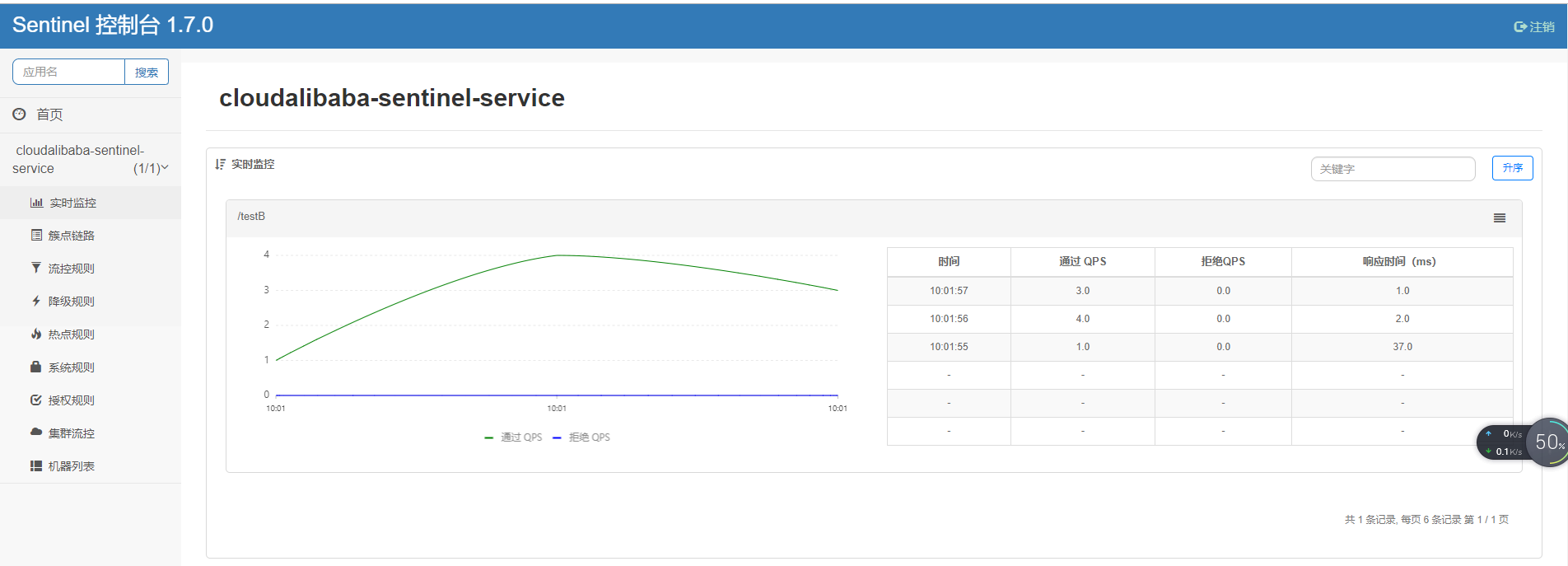1568x566 pixels.
Task: Click the hamburger menu icon on the /testB panel
Action: pos(1500,218)
